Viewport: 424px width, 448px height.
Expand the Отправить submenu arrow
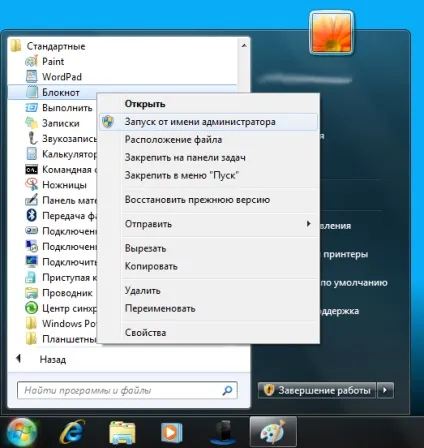click(309, 224)
